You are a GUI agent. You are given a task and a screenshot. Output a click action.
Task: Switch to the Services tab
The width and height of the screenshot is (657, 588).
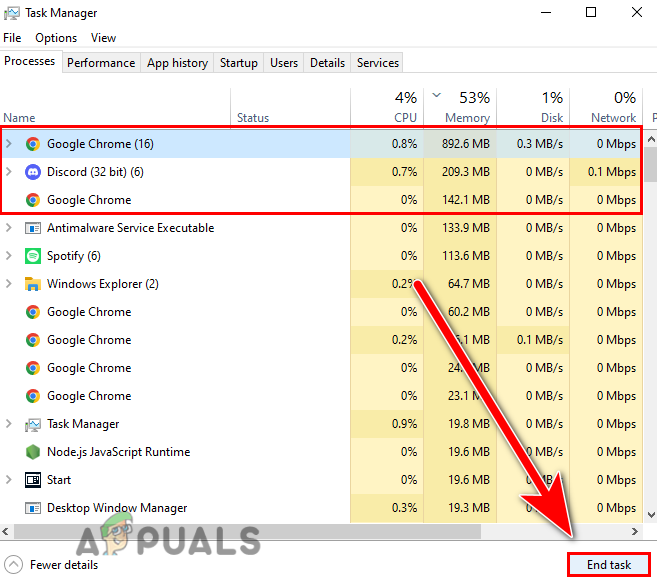378,63
